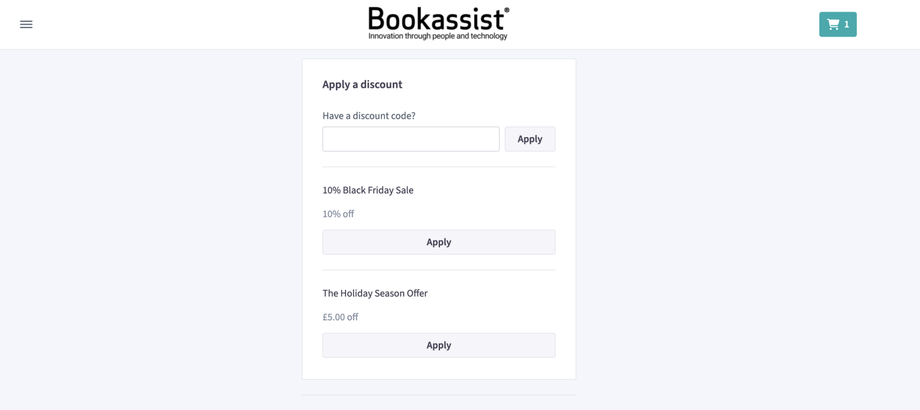Open the hamburger navigation menu
This screenshot has height=410, width=920.
[x=26, y=24]
